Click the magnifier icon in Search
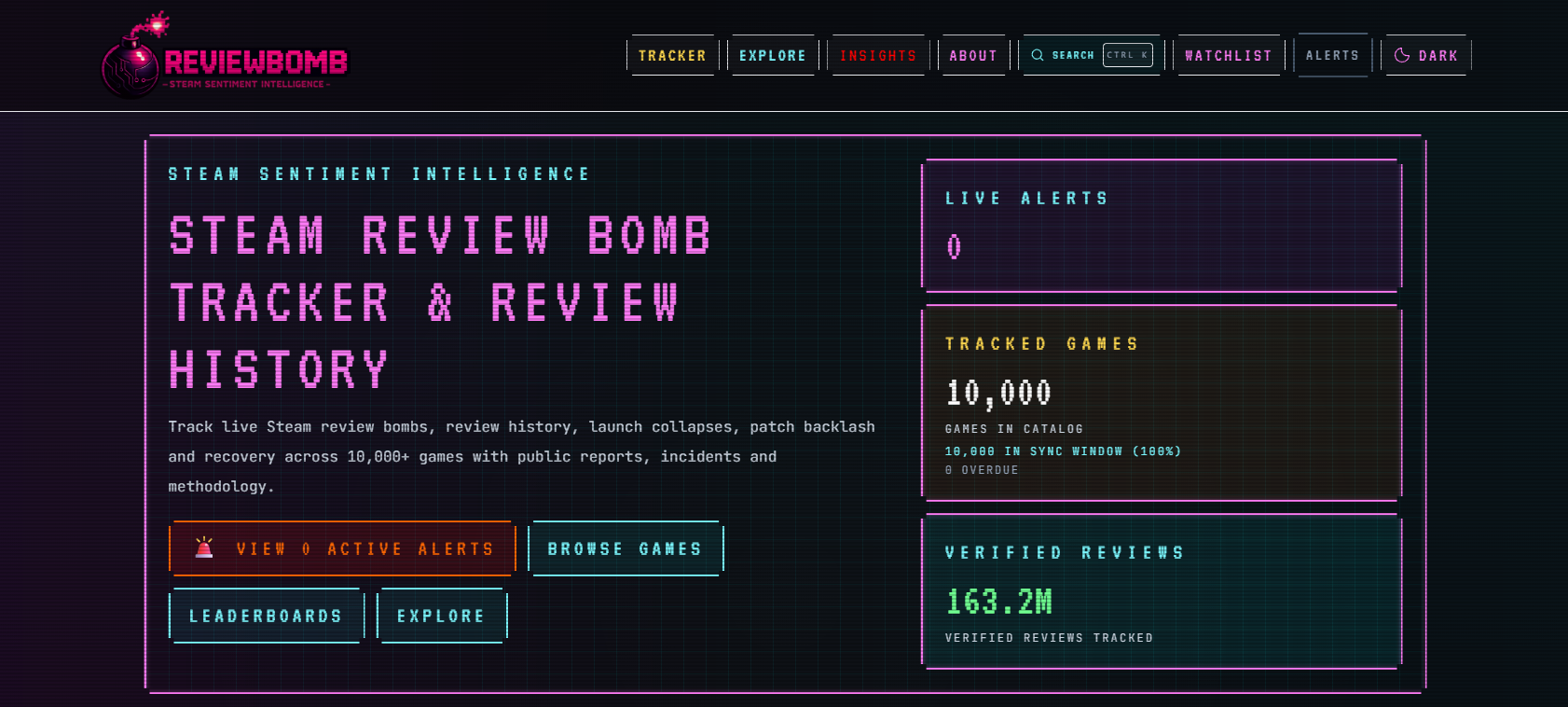The width and height of the screenshot is (1568, 707). (x=1038, y=55)
